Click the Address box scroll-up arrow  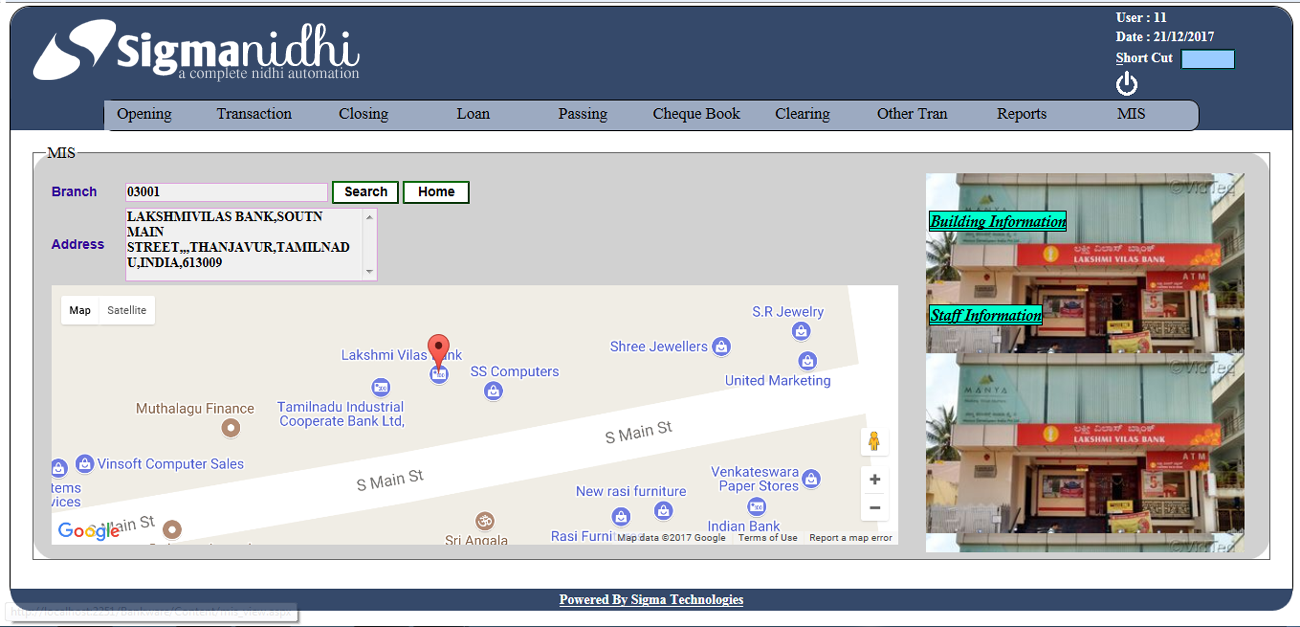point(370,216)
